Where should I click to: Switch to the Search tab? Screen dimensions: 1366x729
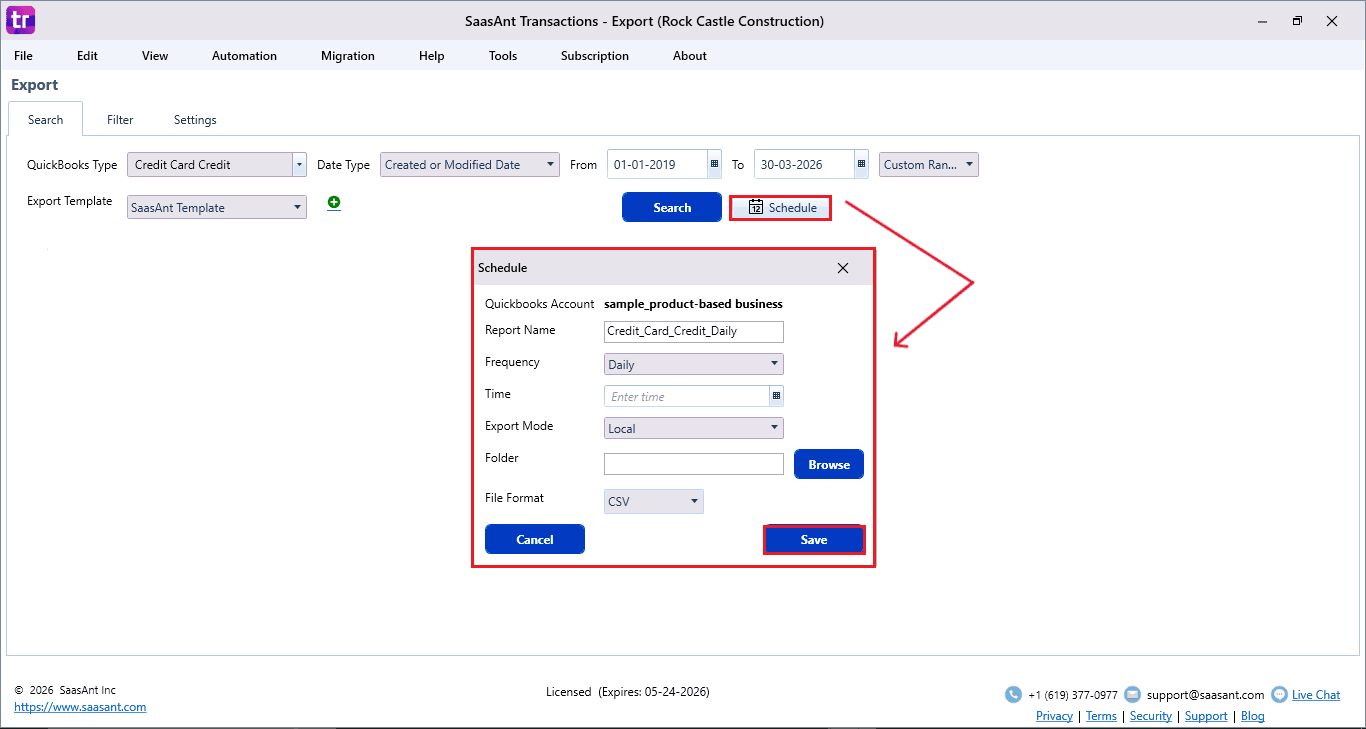46,120
